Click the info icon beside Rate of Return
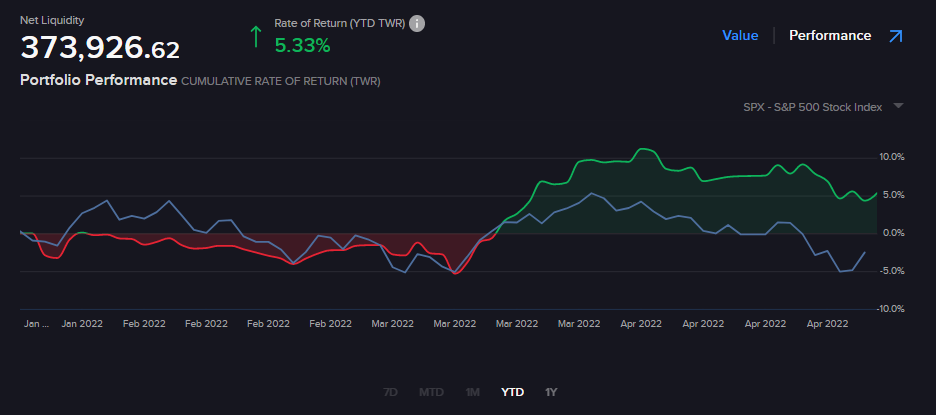 pos(417,23)
